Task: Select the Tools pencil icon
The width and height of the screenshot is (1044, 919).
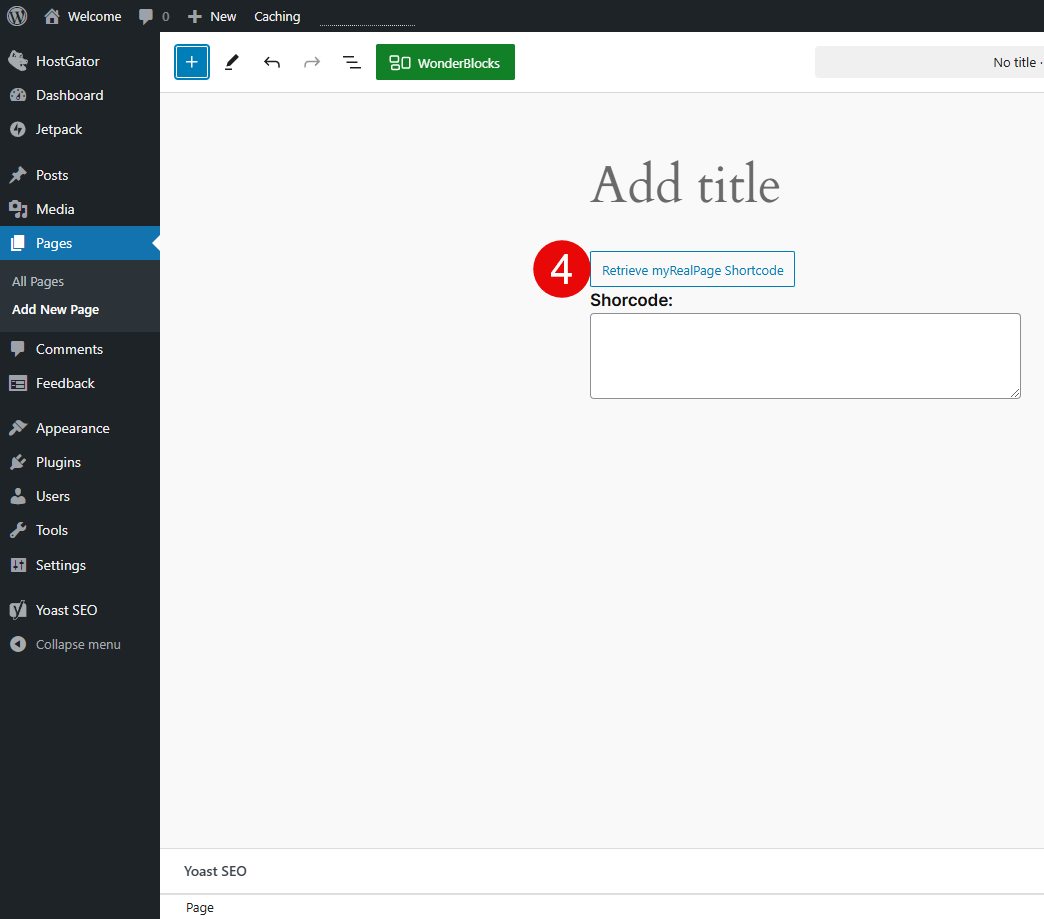Action: (232, 62)
